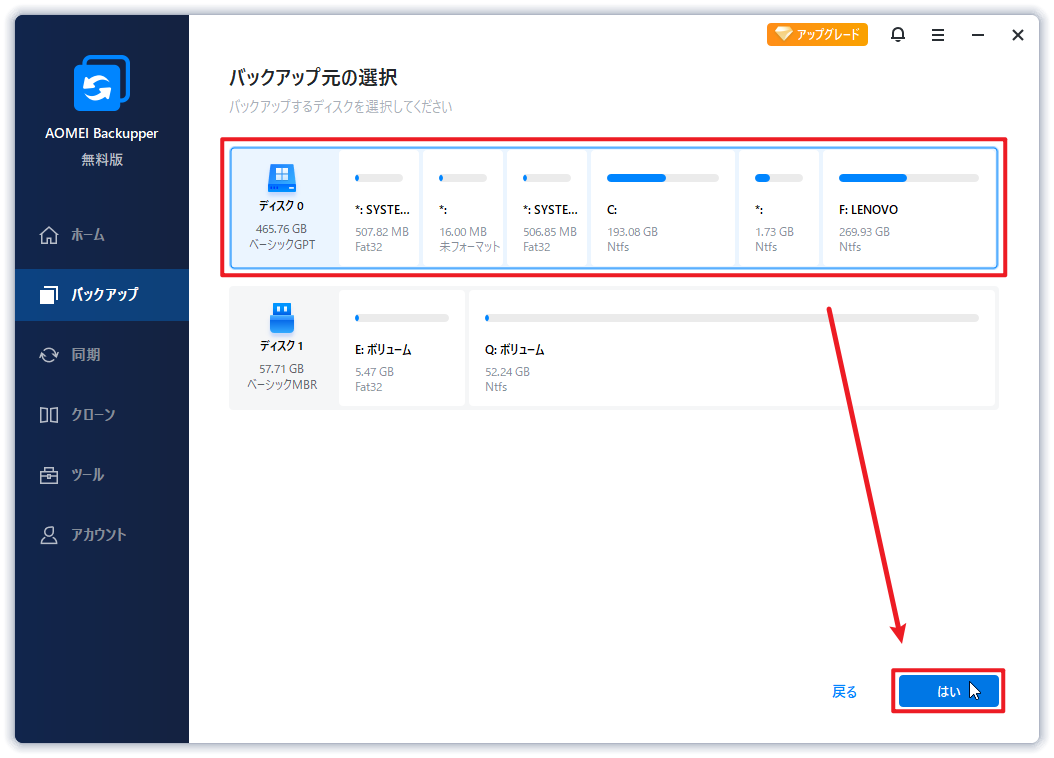
Task: Click the ツール toolbox icon
Action: click(49, 475)
